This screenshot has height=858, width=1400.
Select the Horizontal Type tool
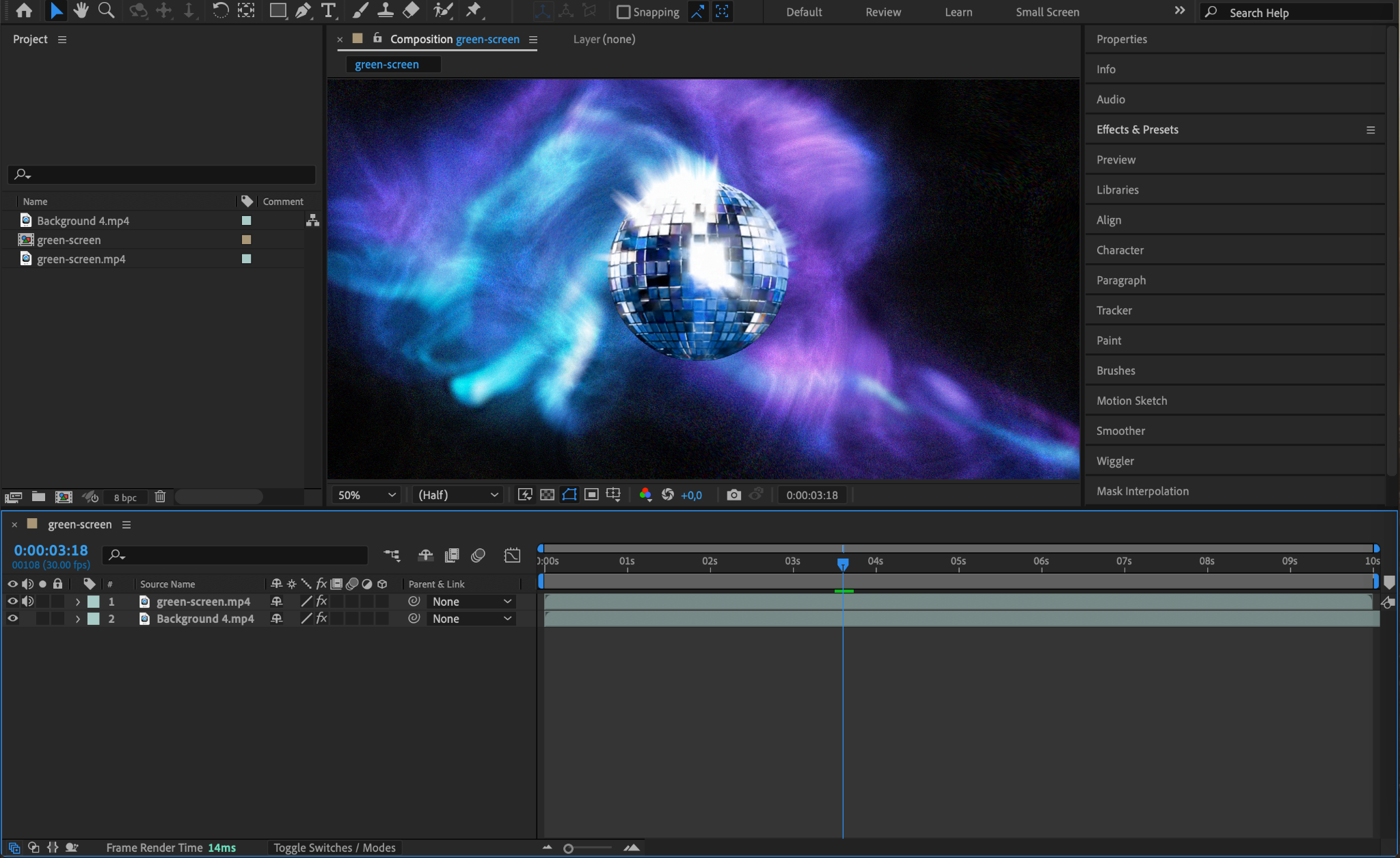[x=329, y=10]
